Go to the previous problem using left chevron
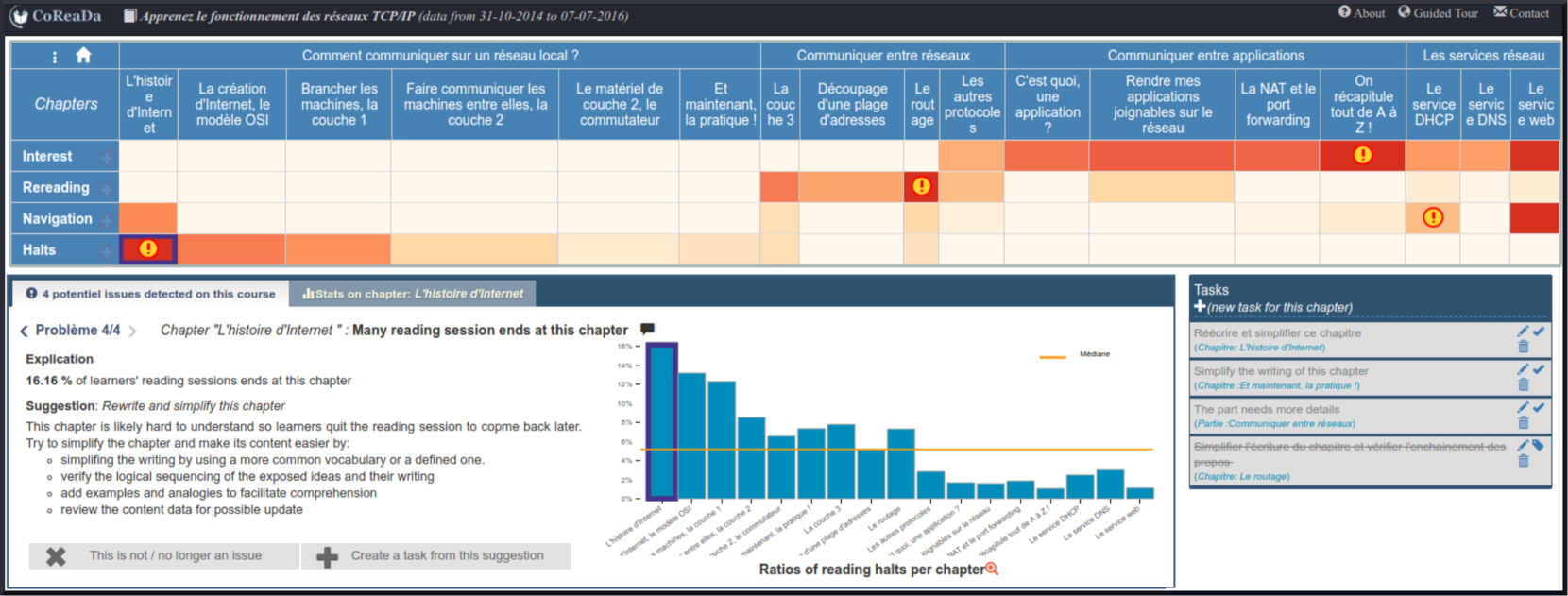This screenshot has height=596, width=1568. point(24,331)
